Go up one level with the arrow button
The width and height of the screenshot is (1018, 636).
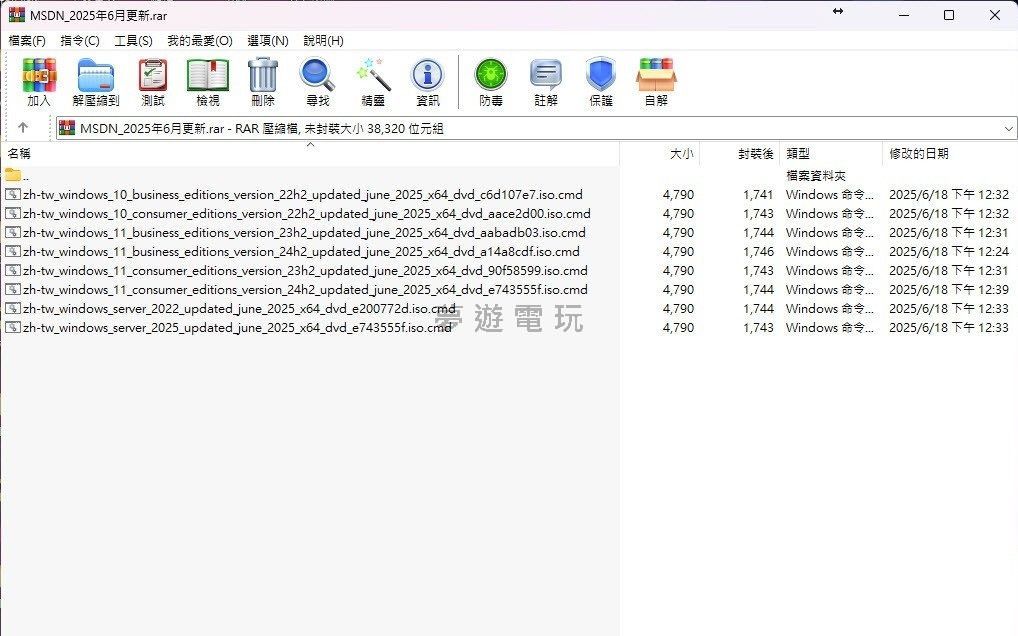(x=23, y=128)
